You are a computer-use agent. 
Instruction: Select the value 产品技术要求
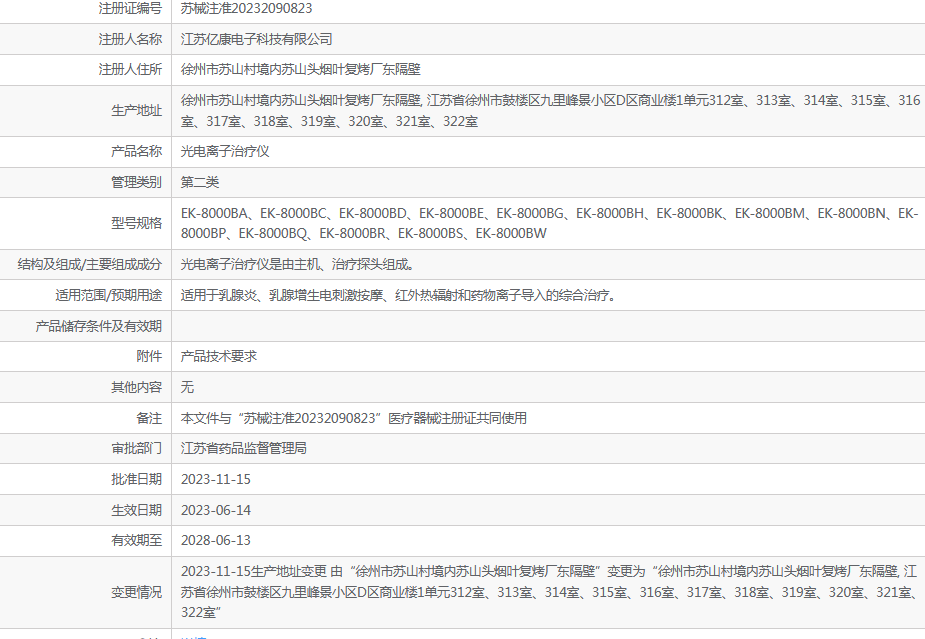click(219, 356)
